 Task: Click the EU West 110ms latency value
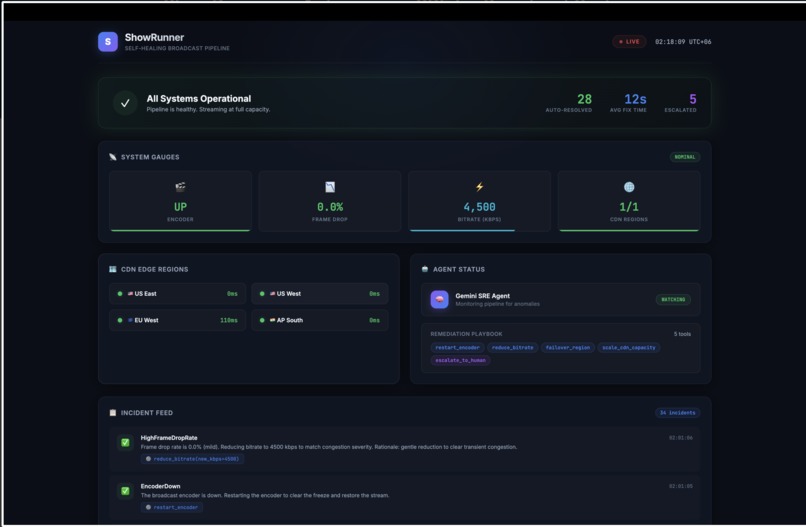click(x=229, y=320)
